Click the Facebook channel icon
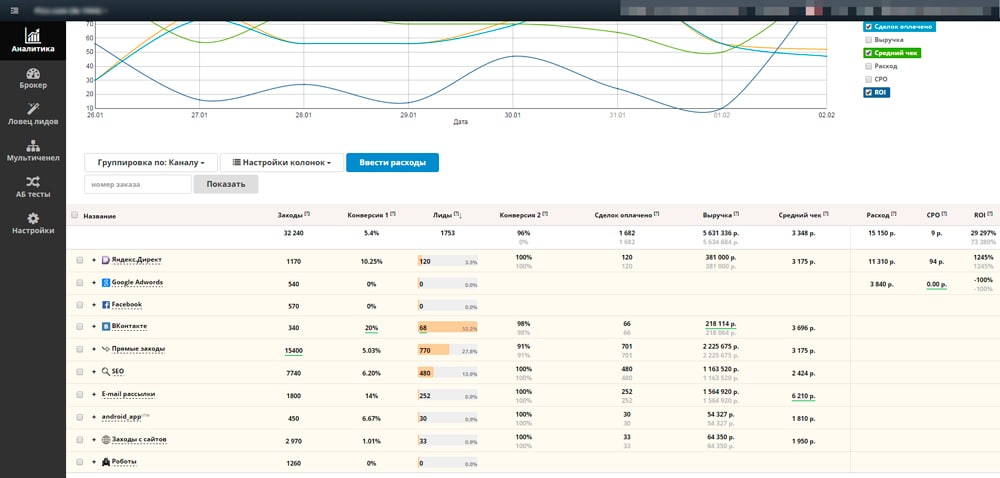This screenshot has width=1000, height=478. point(105,304)
